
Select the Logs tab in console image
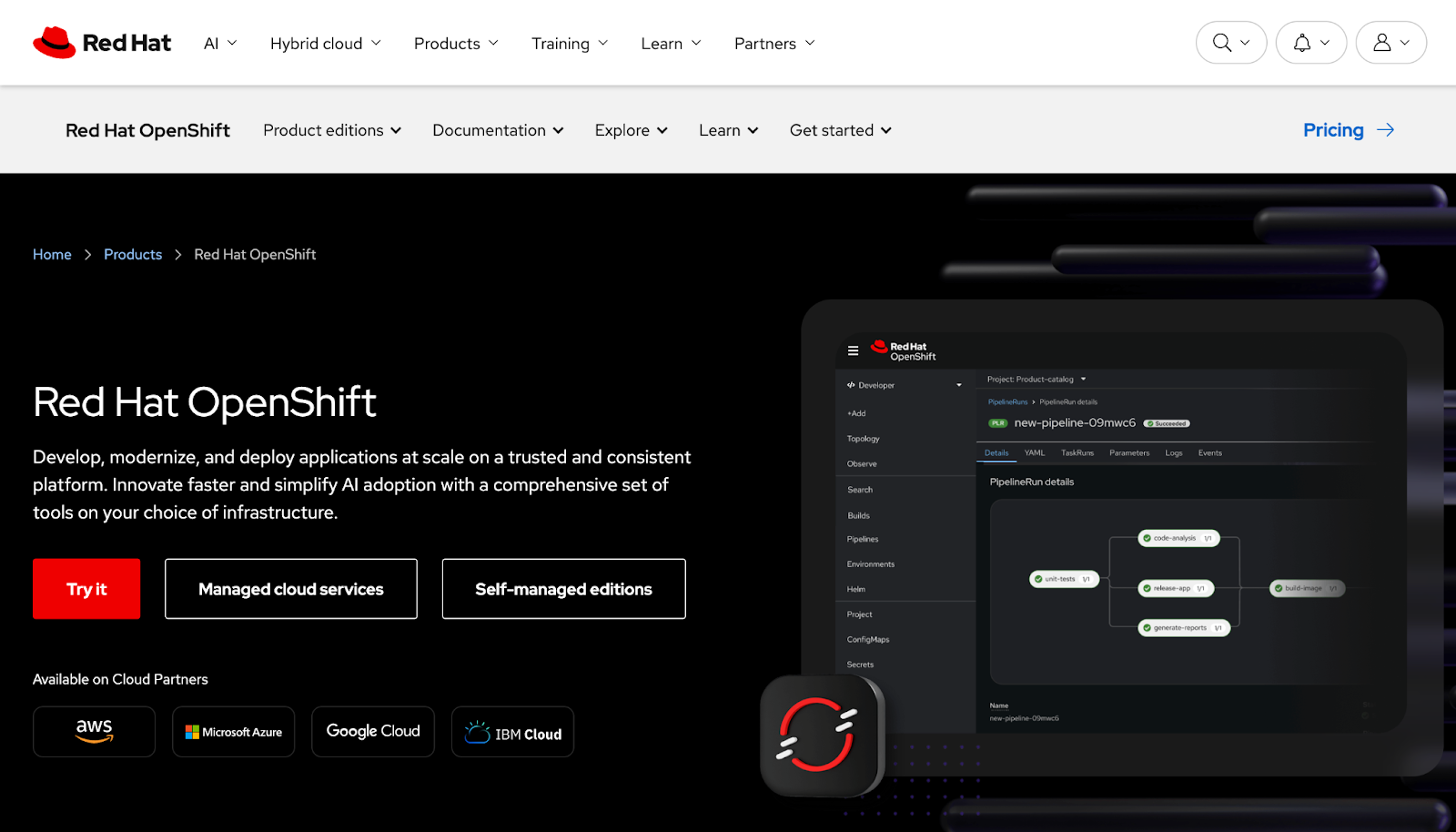(x=1174, y=453)
